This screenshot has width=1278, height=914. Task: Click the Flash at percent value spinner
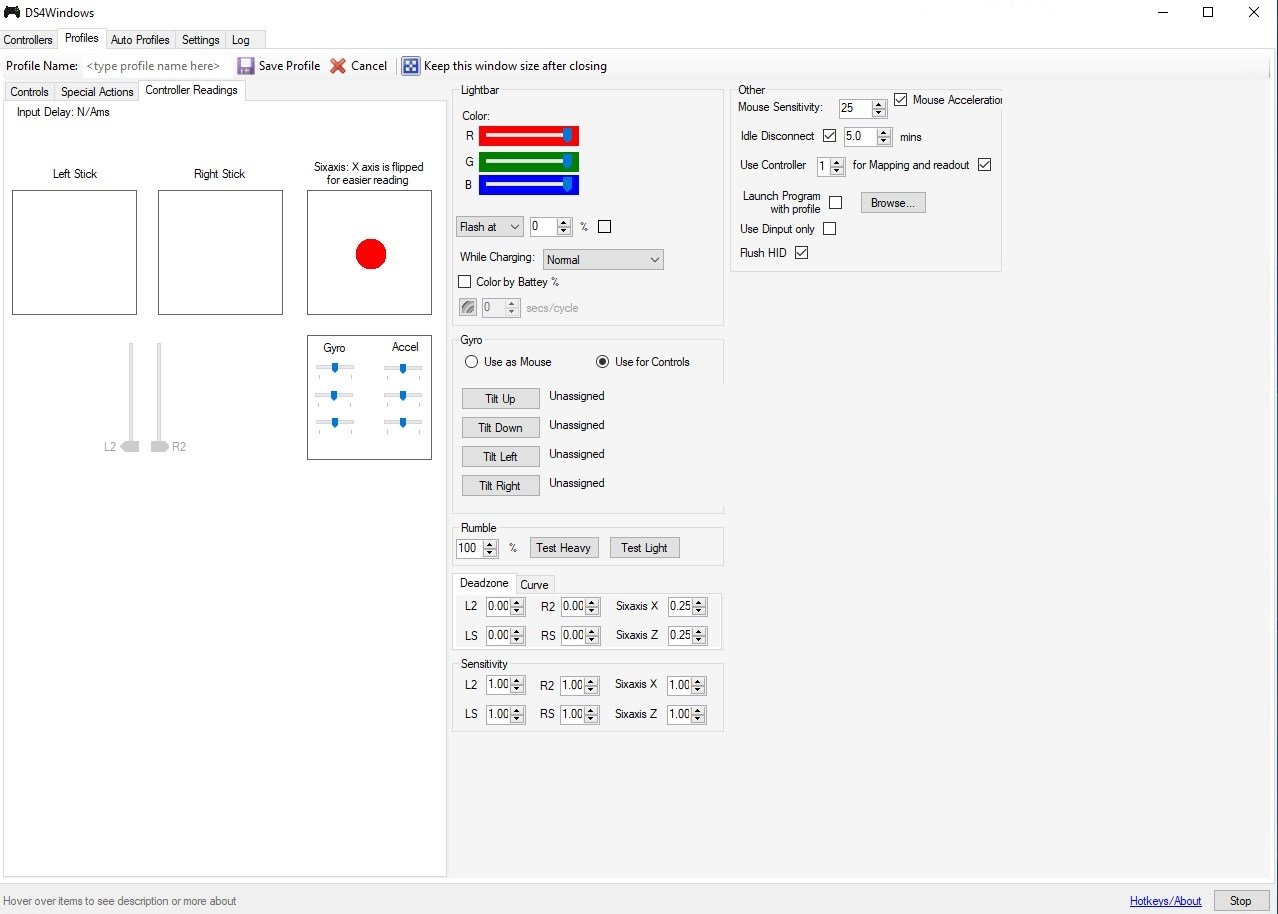point(551,227)
